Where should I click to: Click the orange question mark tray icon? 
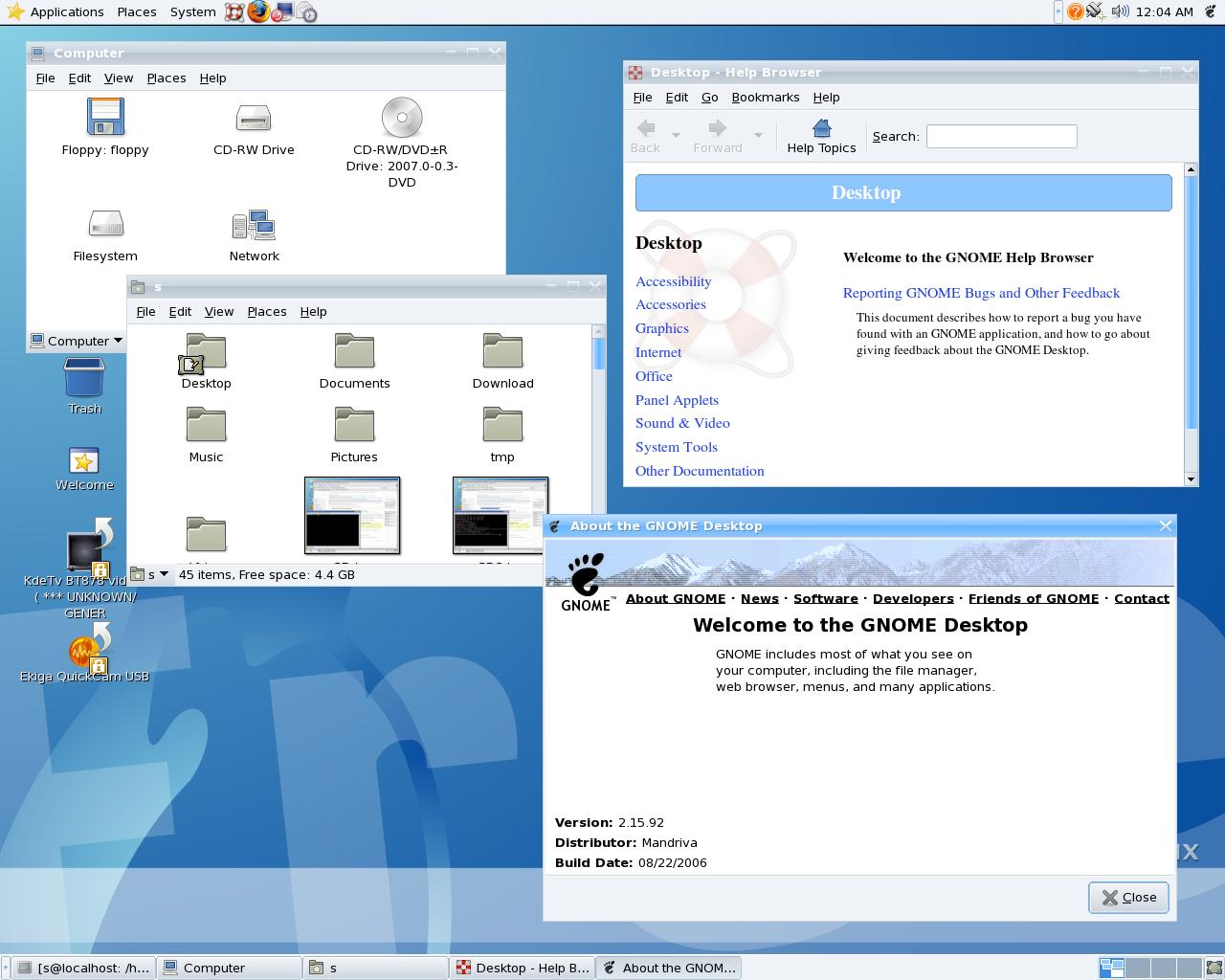pyautogui.click(x=1076, y=11)
